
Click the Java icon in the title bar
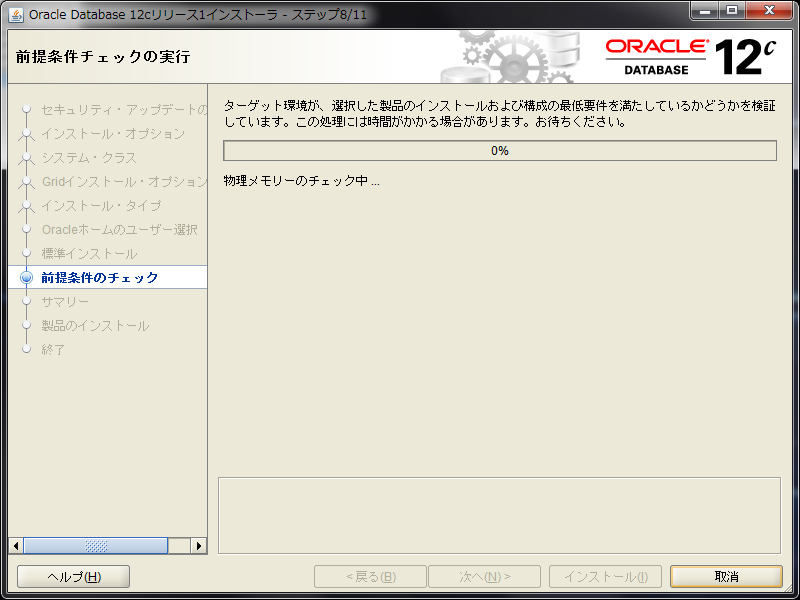[16, 15]
